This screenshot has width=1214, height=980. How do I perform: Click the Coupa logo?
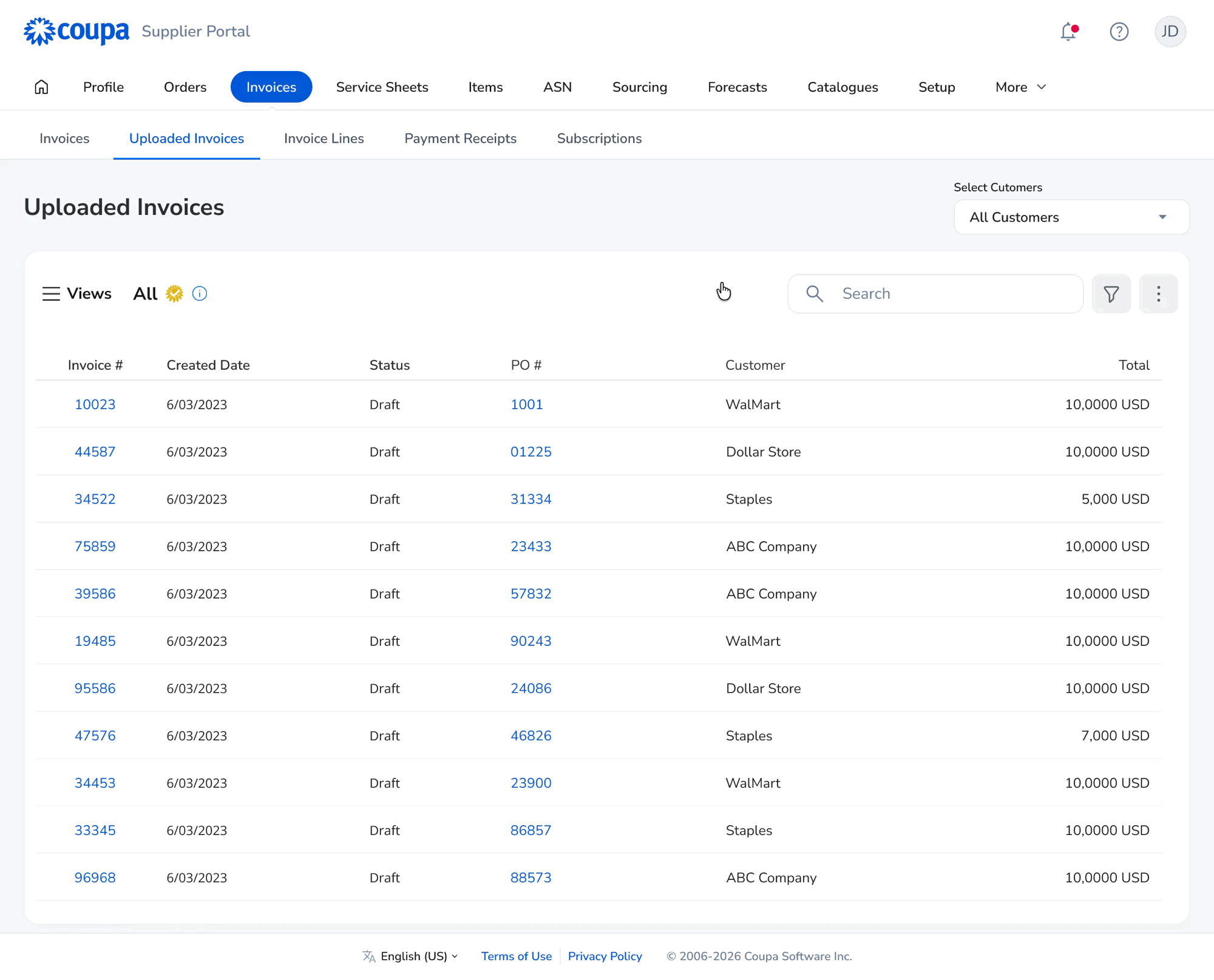click(76, 31)
